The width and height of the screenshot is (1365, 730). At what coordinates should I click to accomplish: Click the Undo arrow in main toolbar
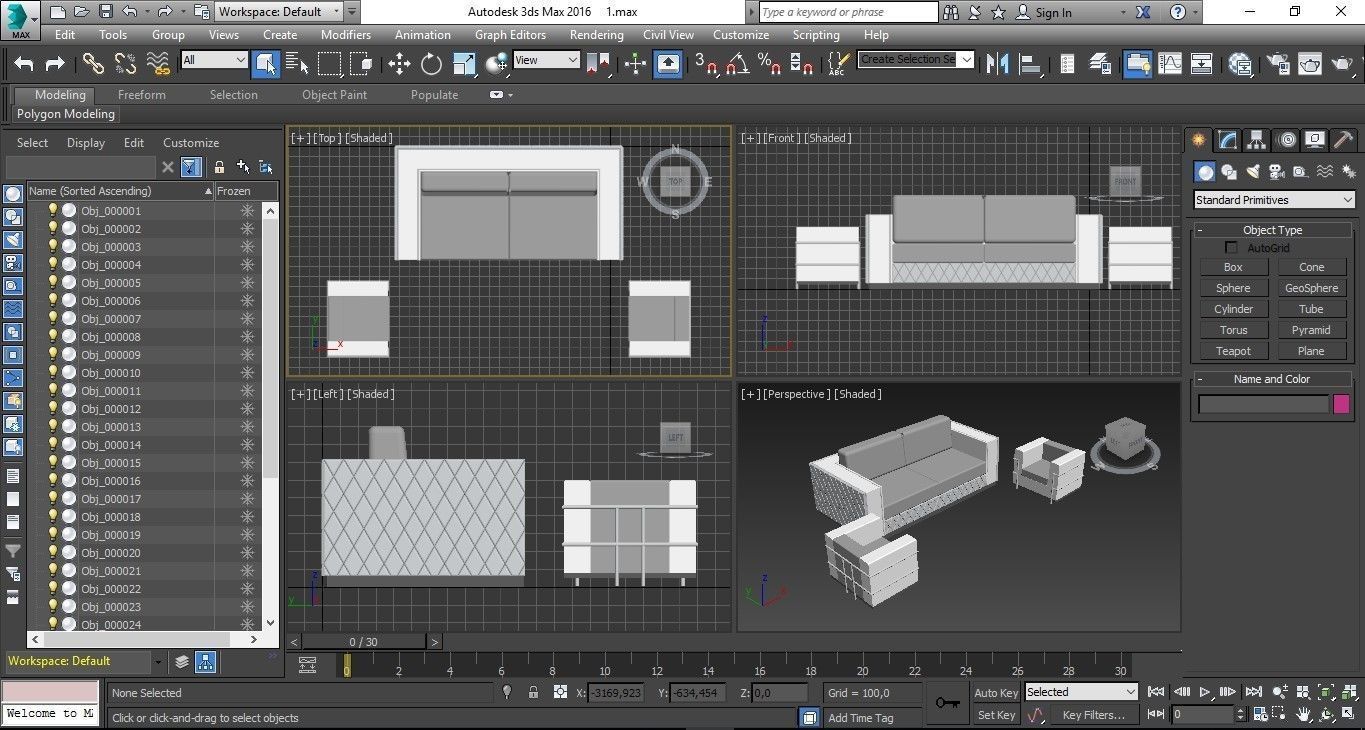tap(24, 63)
